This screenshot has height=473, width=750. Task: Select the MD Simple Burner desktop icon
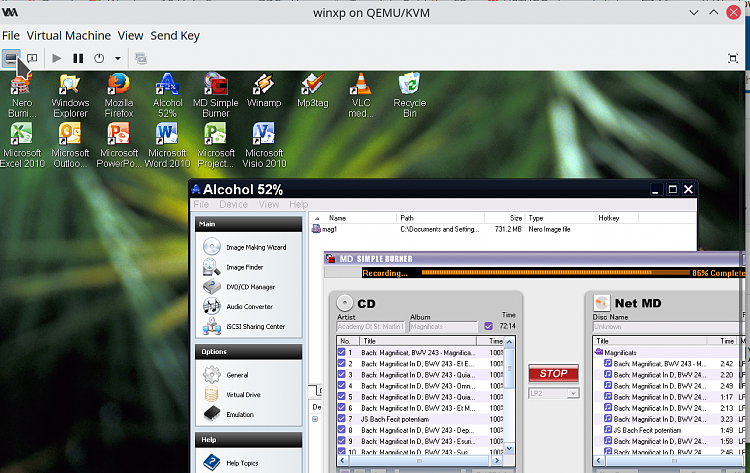(x=216, y=95)
